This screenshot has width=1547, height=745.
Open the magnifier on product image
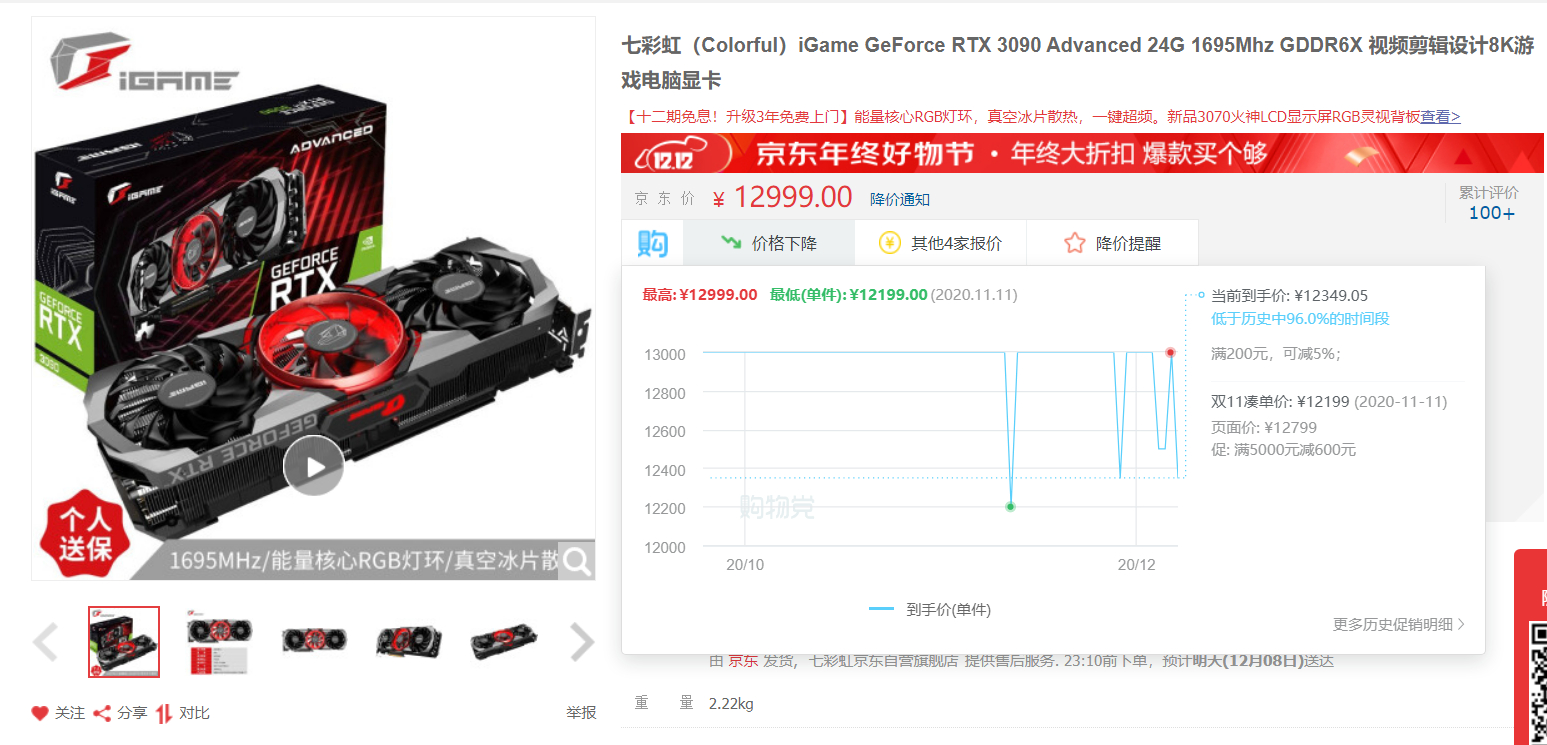pyautogui.click(x=577, y=562)
